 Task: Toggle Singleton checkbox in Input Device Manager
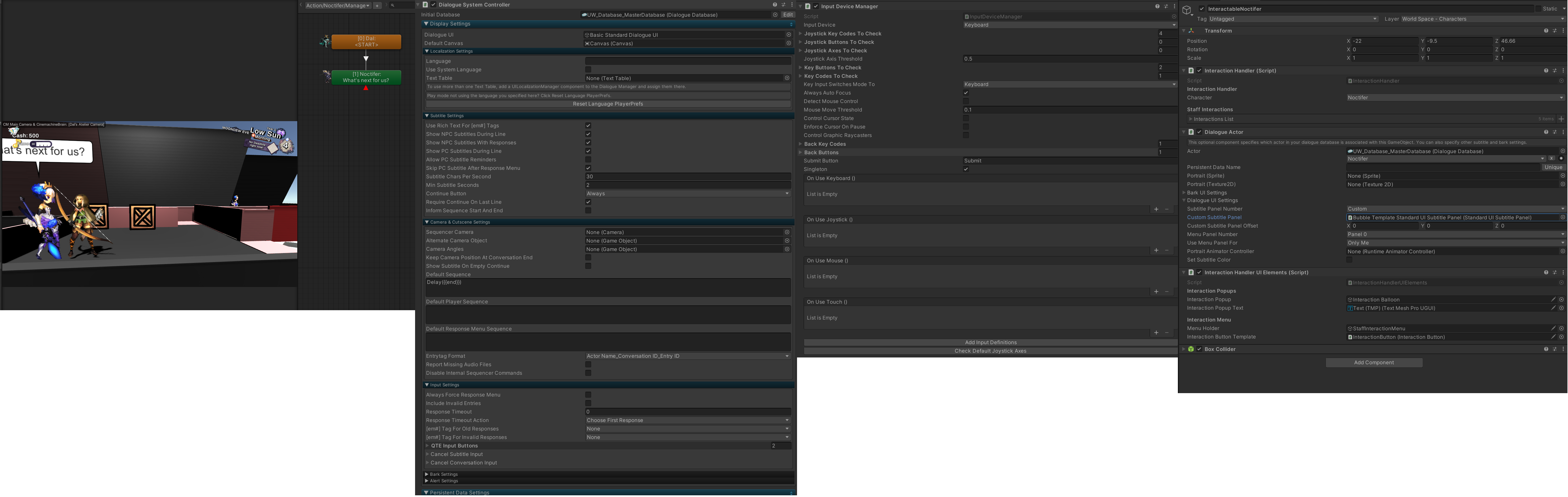965,169
